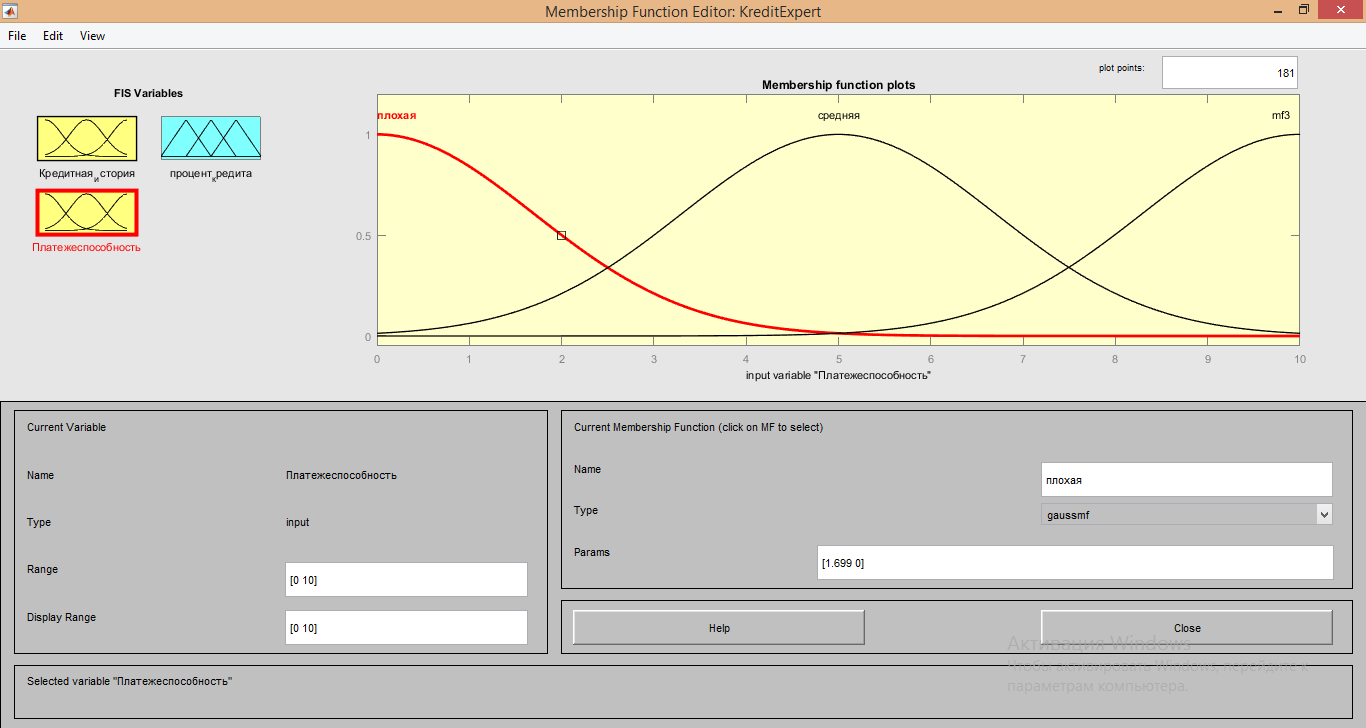Click the Display Range input field
The height and width of the screenshot is (728, 1366).
(x=406, y=628)
